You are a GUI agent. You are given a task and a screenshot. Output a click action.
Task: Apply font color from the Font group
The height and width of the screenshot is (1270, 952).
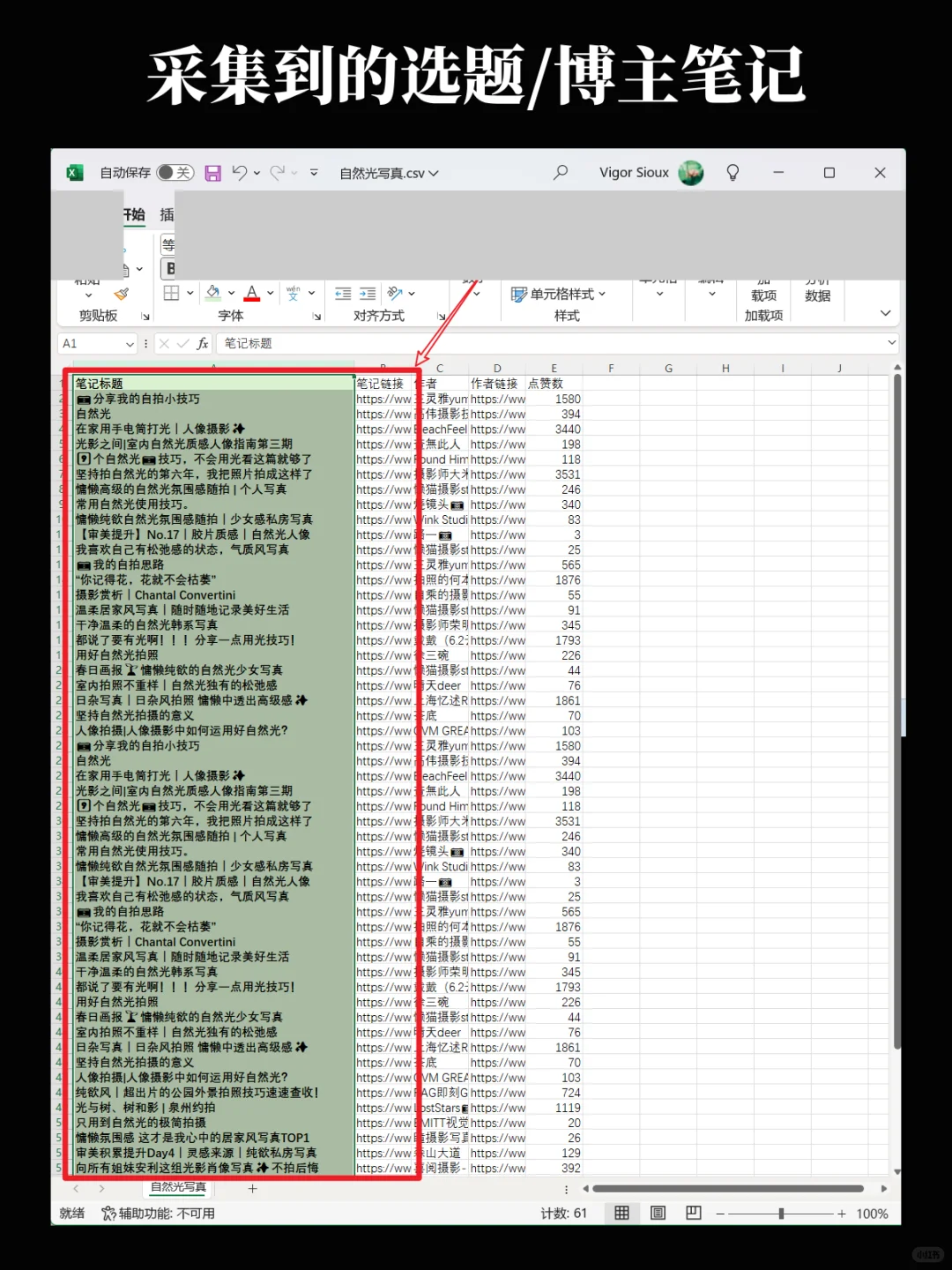click(x=250, y=292)
